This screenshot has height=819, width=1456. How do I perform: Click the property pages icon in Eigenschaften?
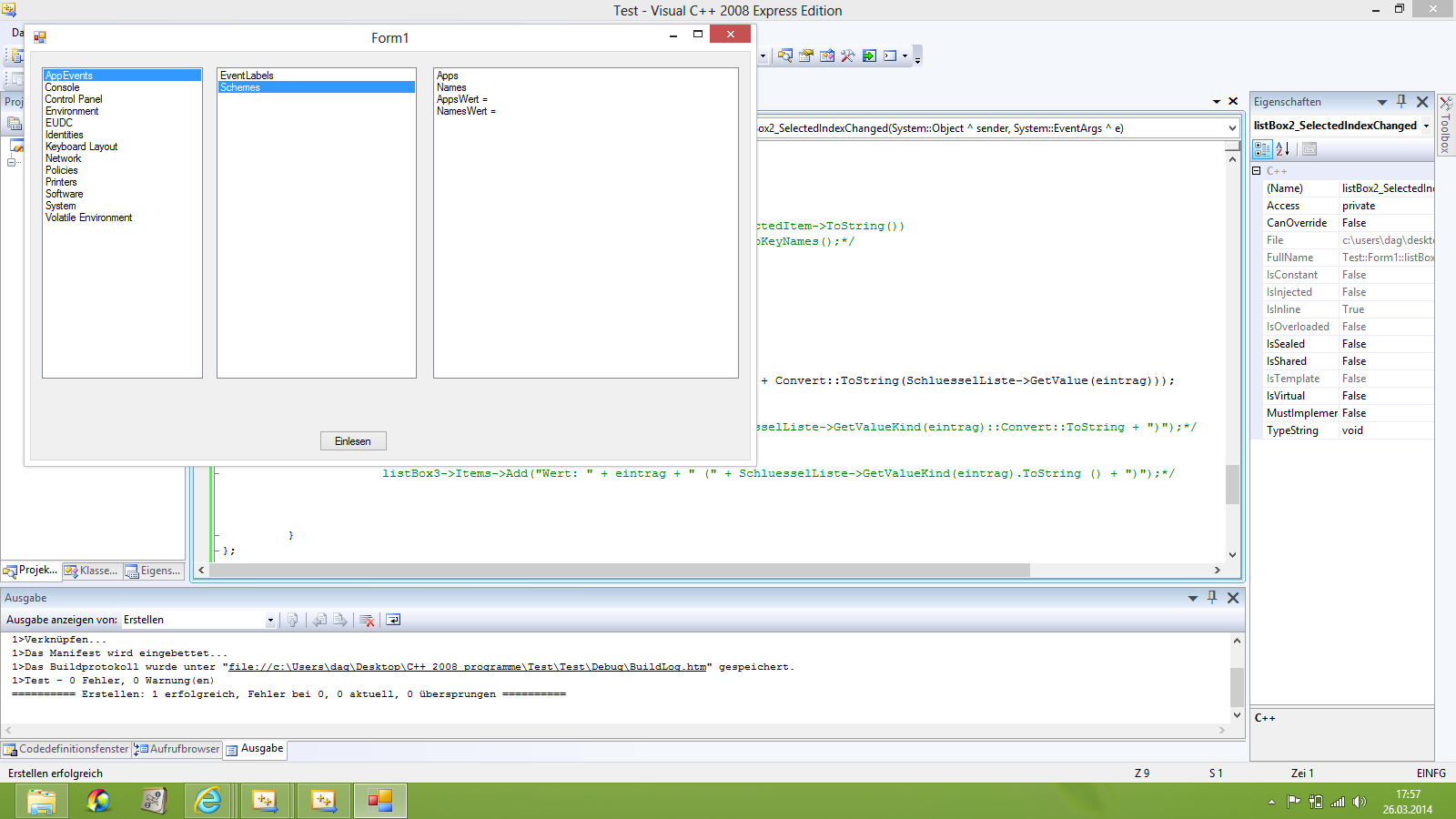pyautogui.click(x=1309, y=149)
